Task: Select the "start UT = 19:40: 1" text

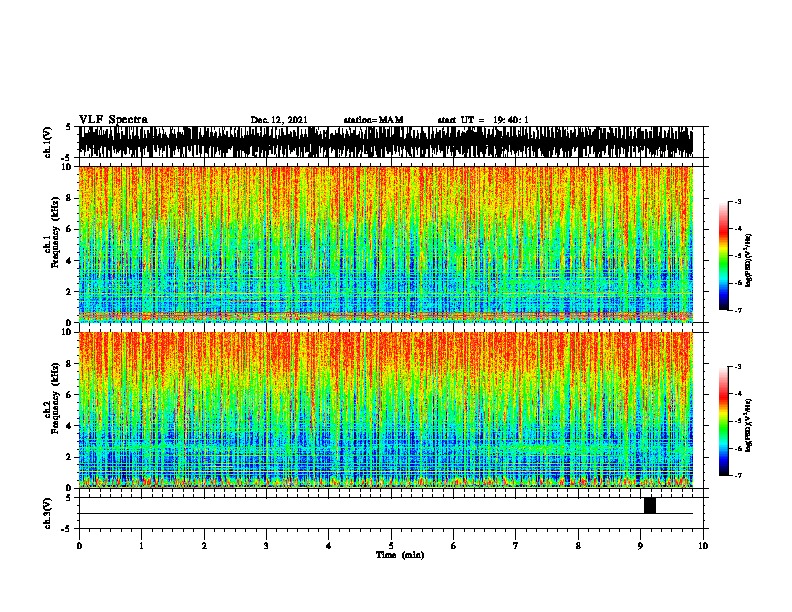Action: (x=483, y=120)
